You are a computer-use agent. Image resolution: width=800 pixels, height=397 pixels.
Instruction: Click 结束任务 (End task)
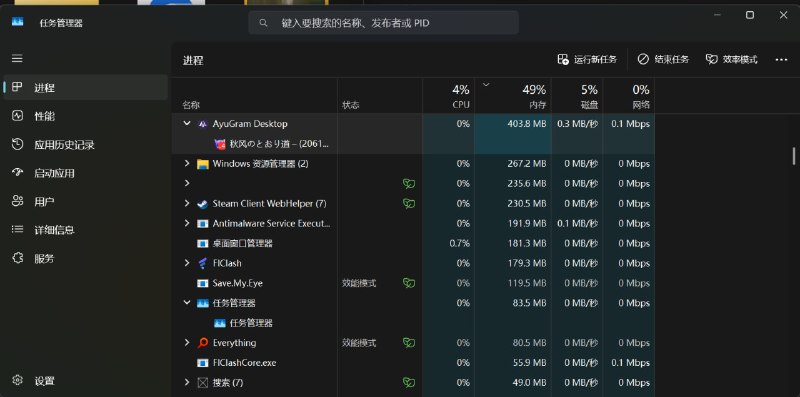663,60
